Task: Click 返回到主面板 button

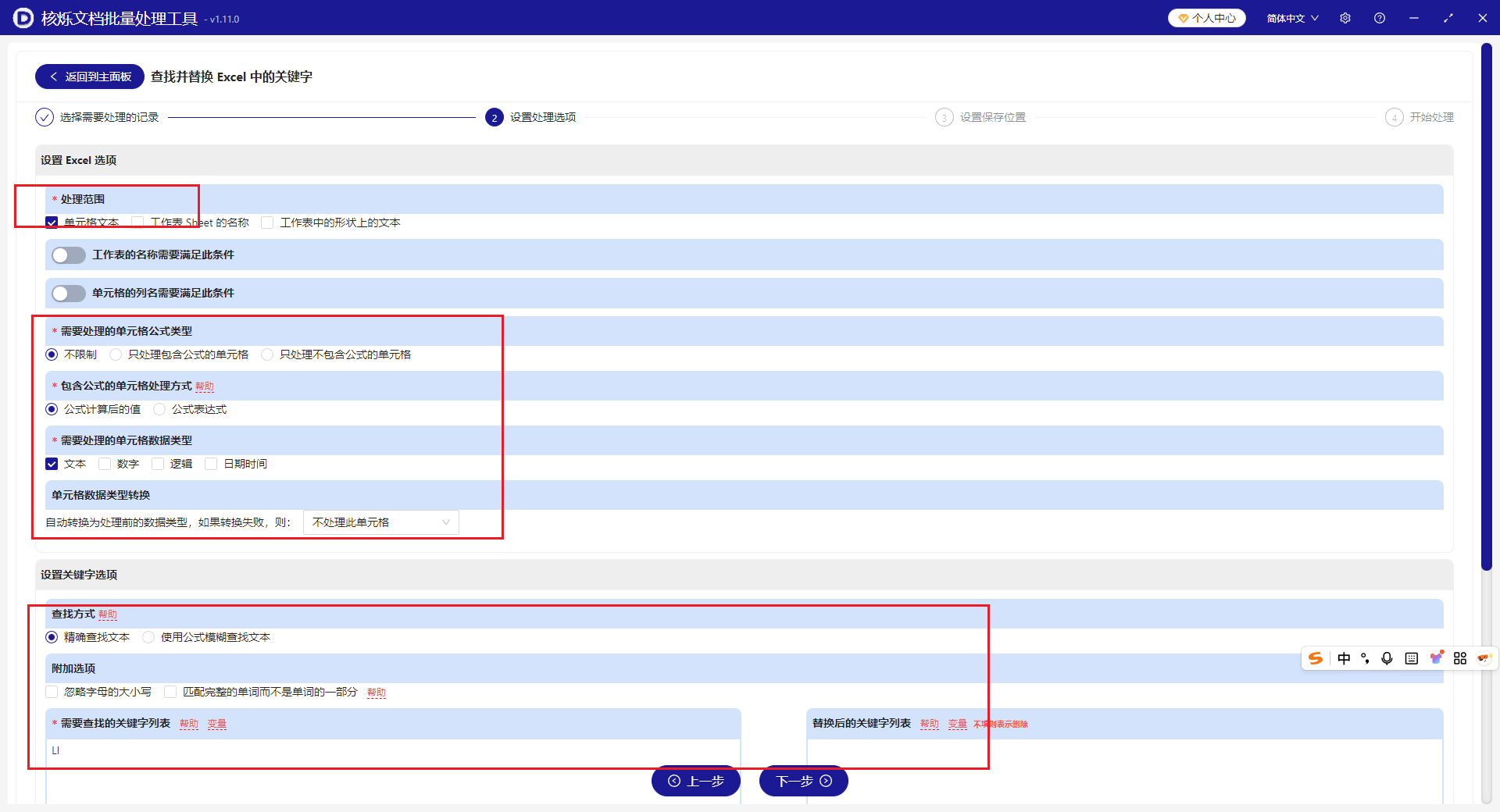Action: pos(90,77)
